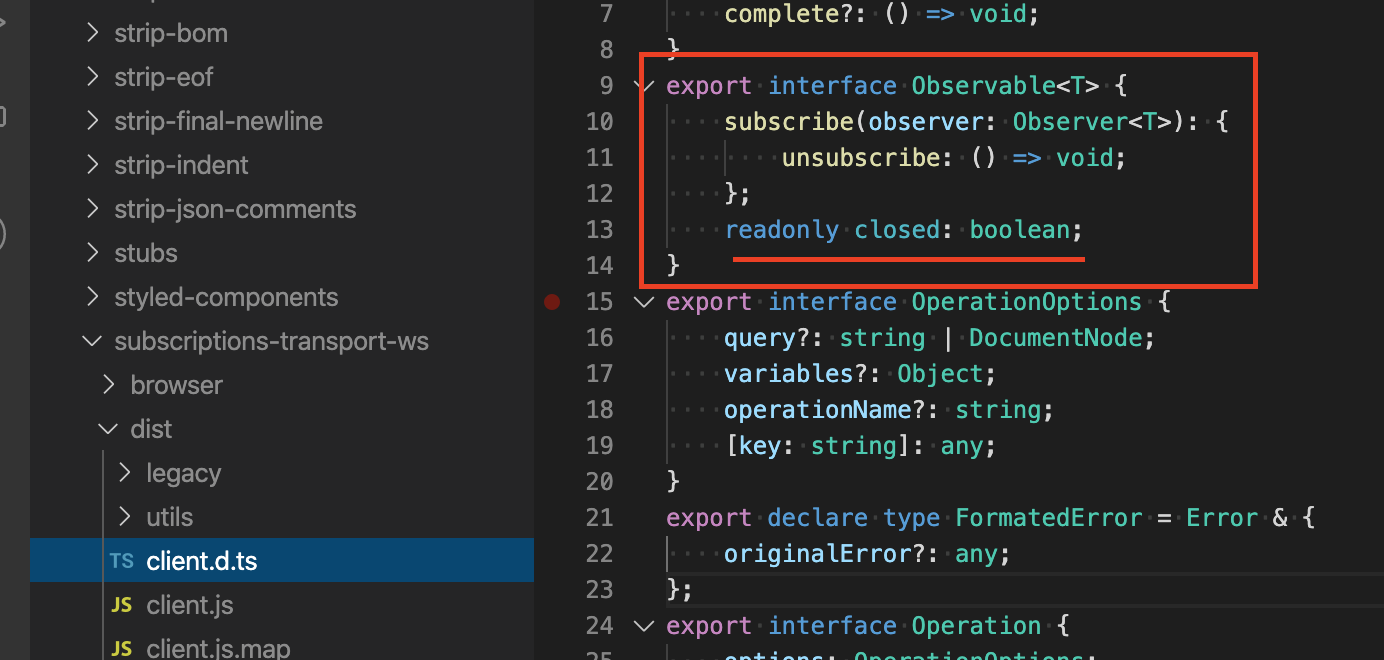1384x660 pixels.
Task: Click 'OperationOptions' on line 15
Action: click(x=1027, y=302)
